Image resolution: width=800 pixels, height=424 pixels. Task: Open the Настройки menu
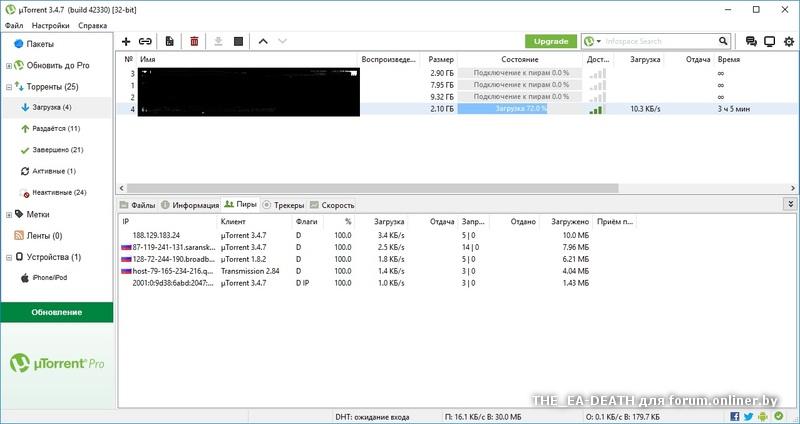click(x=51, y=26)
